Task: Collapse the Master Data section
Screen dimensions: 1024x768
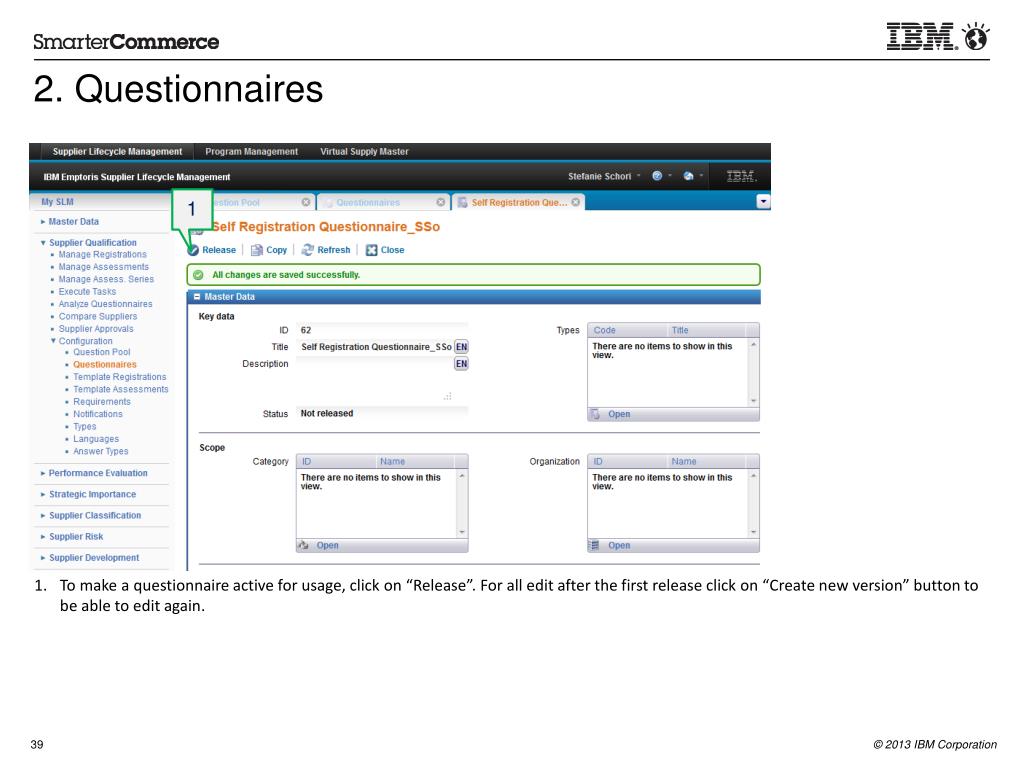Action: pos(197,296)
